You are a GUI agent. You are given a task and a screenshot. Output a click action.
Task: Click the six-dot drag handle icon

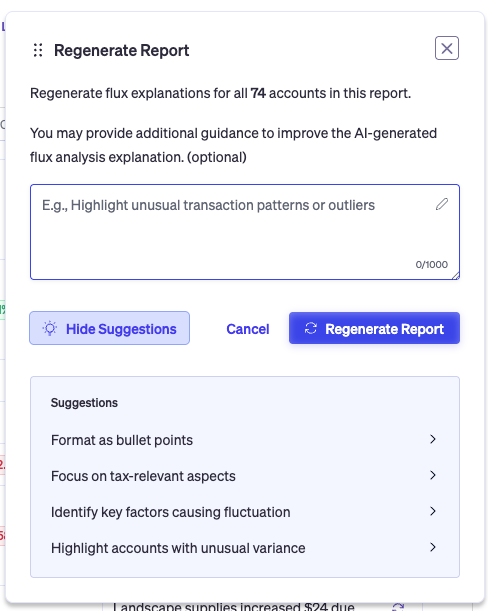coord(38,50)
